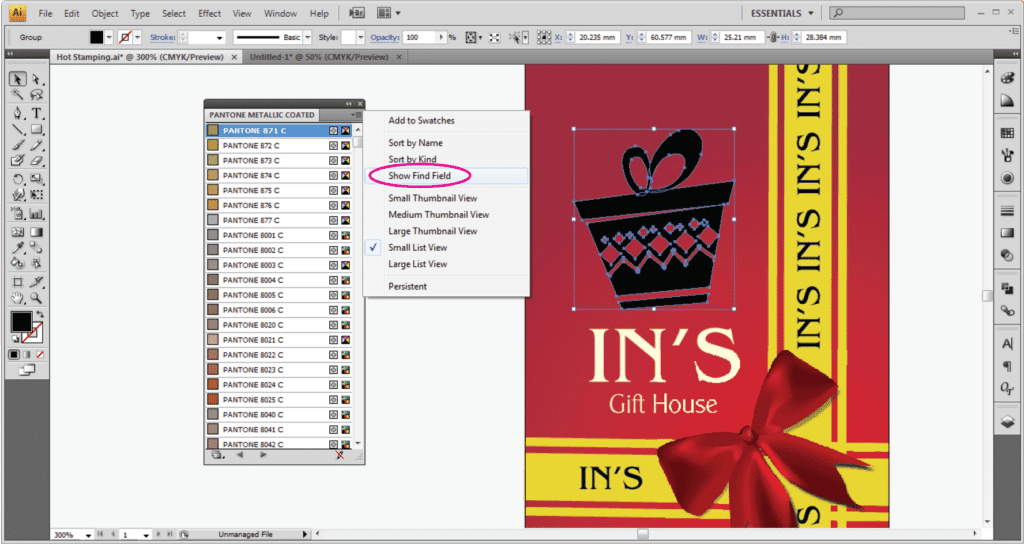Select the Type tool

pos(37,113)
